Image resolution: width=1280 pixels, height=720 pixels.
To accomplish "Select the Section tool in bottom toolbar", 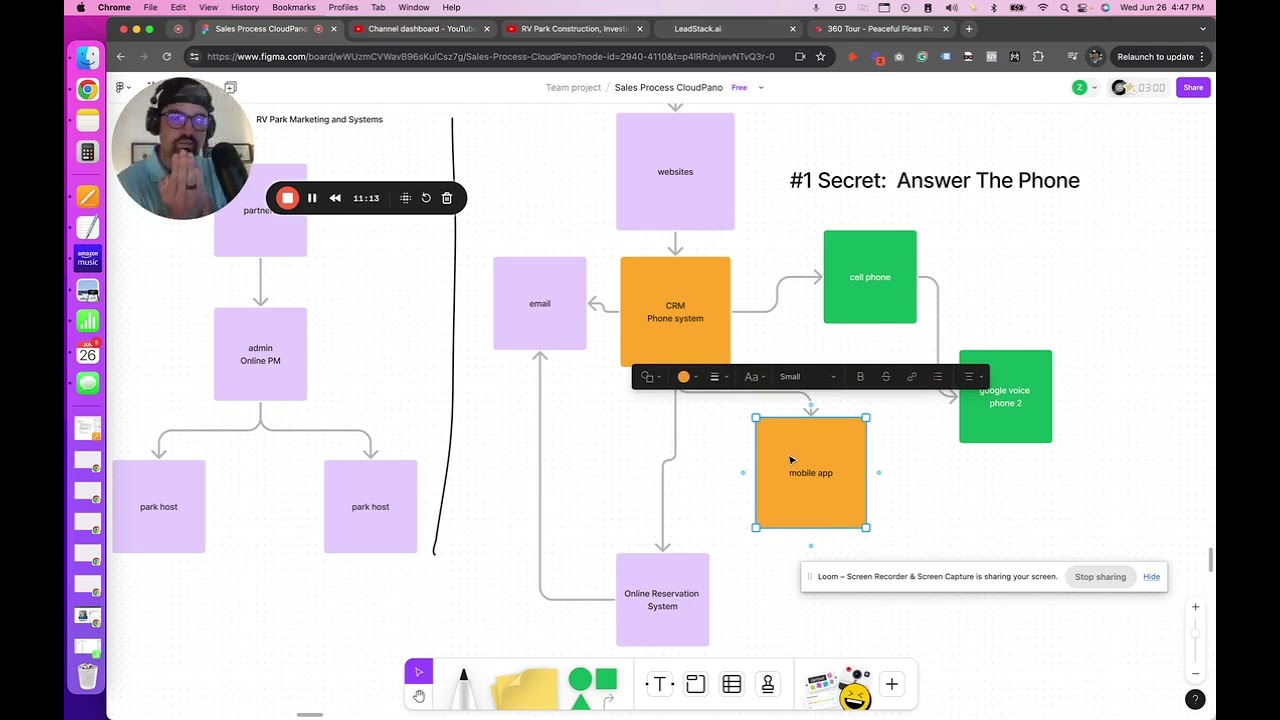I will pos(695,684).
